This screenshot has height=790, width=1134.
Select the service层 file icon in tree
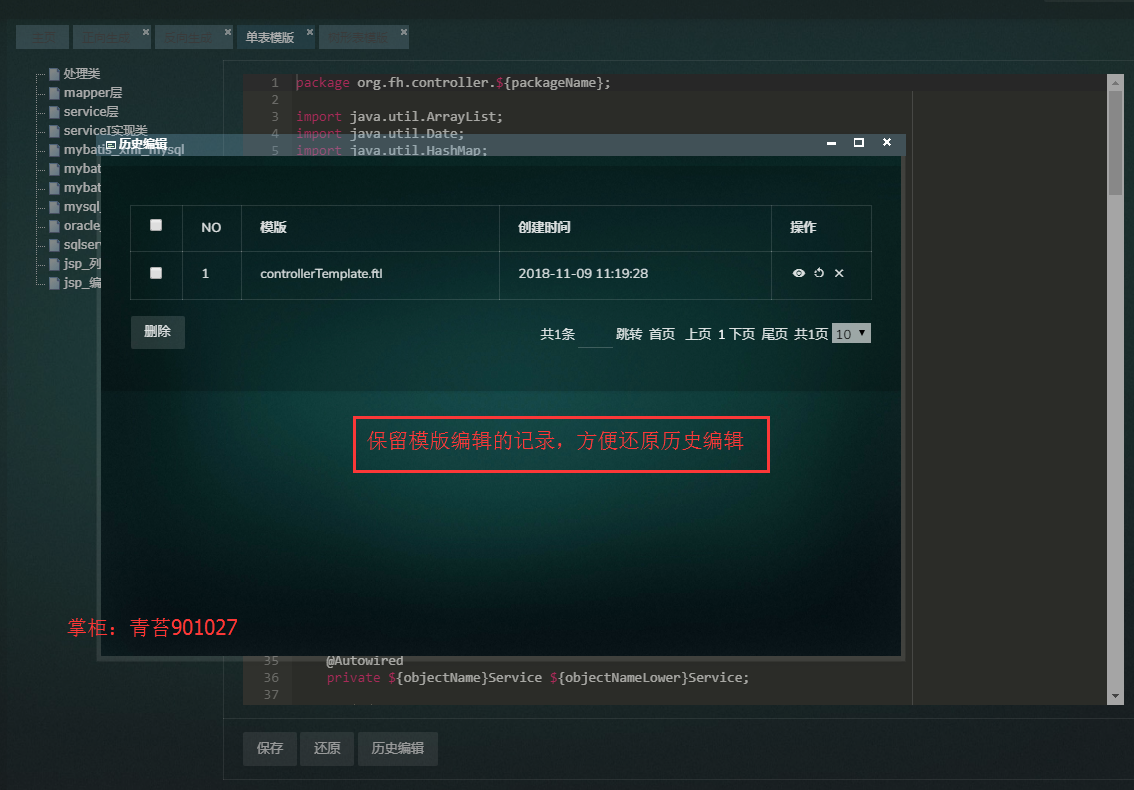tap(54, 112)
